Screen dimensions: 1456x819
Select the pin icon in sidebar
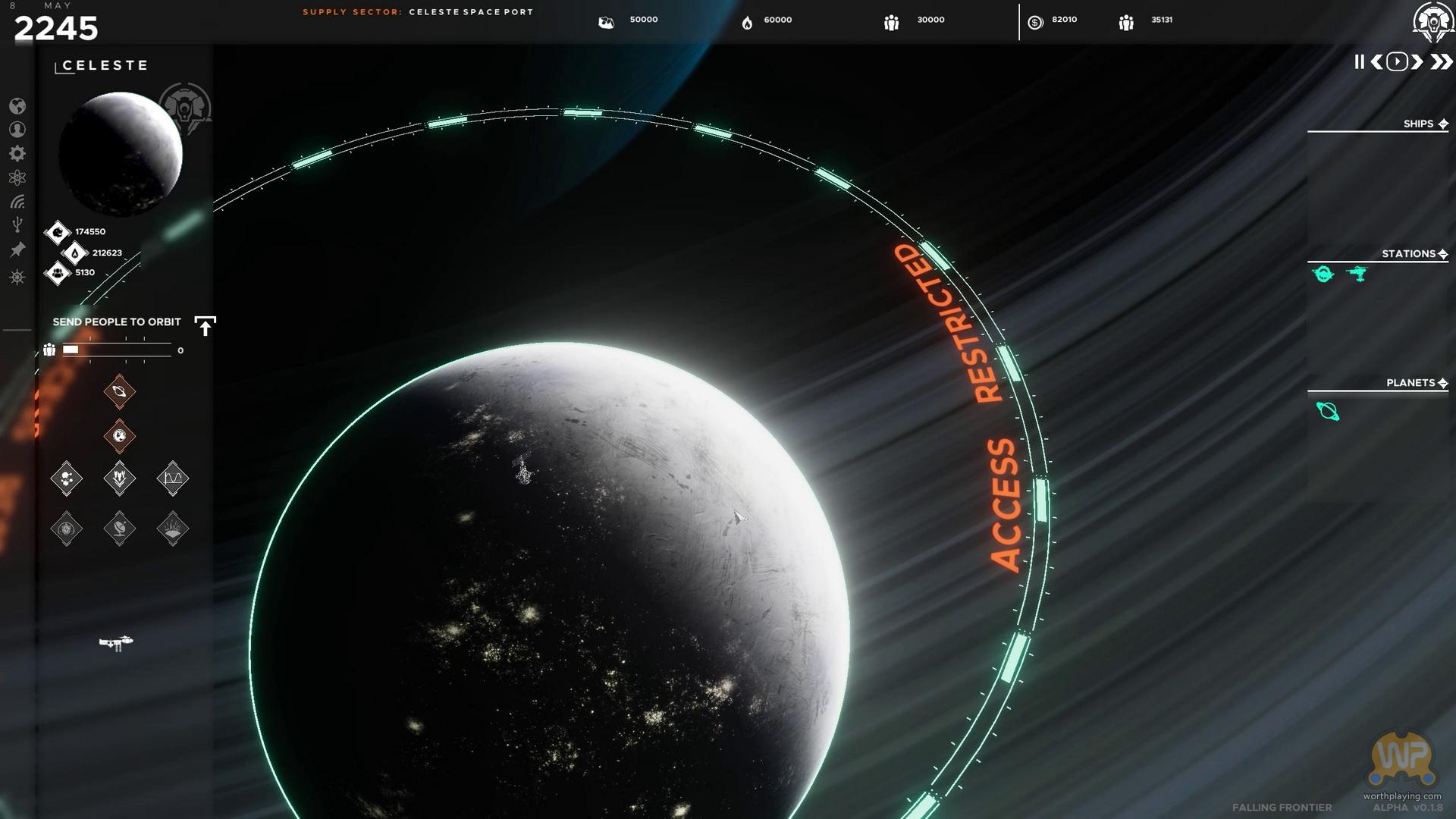click(17, 249)
